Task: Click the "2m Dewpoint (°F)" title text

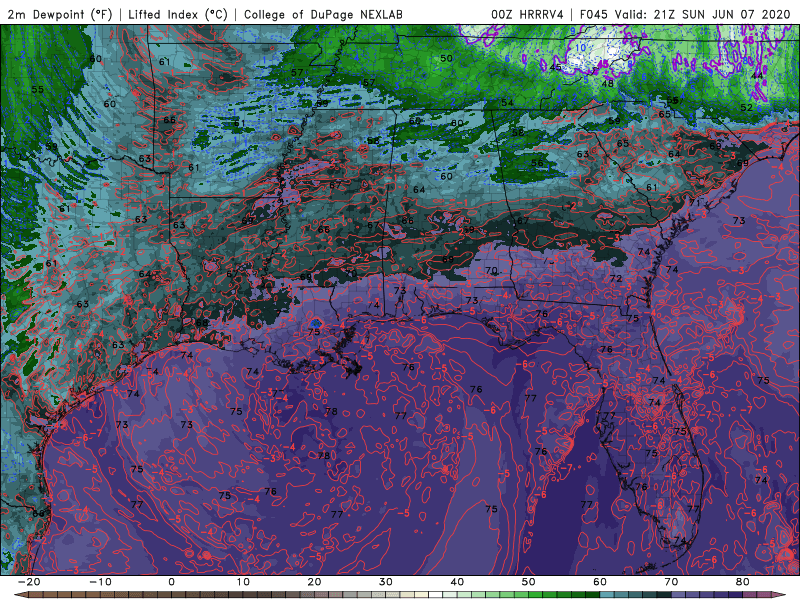Action: [x=60, y=14]
